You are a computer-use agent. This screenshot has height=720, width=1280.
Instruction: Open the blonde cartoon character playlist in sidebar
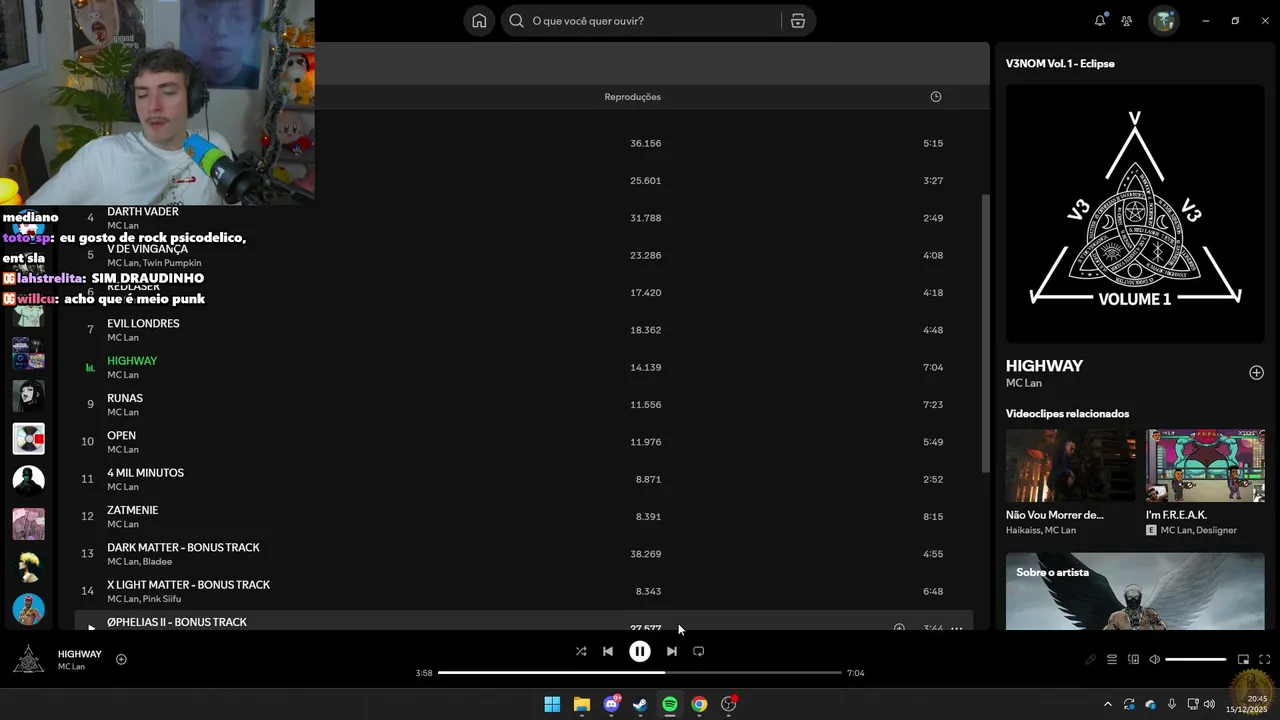[28, 566]
